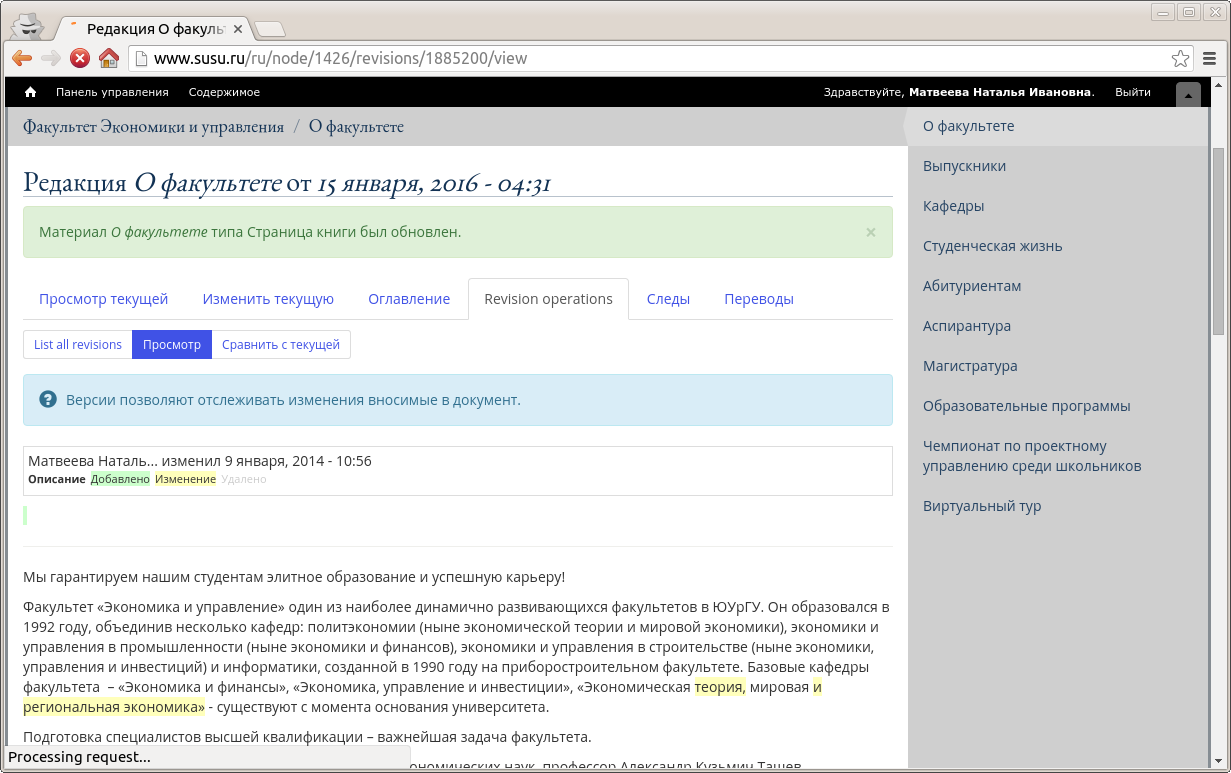Open Кафедры in the sidebar
Screen dimensions: 1231x773
pos(953,206)
